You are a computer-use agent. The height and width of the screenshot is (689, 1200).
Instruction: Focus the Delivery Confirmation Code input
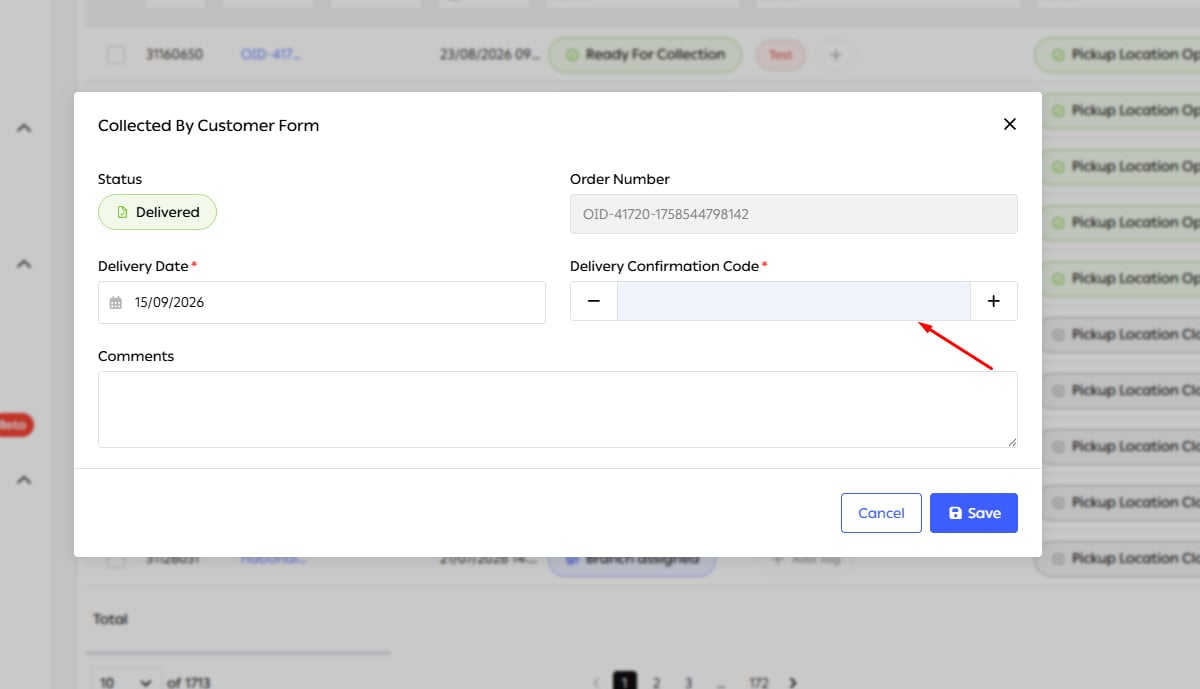pos(794,301)
